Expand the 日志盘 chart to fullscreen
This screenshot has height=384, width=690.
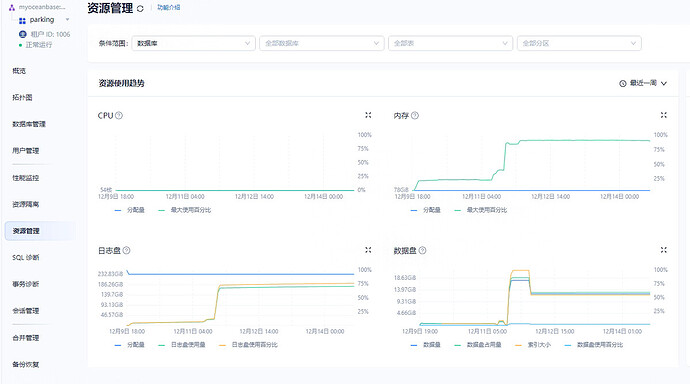[x=368, y=250]
